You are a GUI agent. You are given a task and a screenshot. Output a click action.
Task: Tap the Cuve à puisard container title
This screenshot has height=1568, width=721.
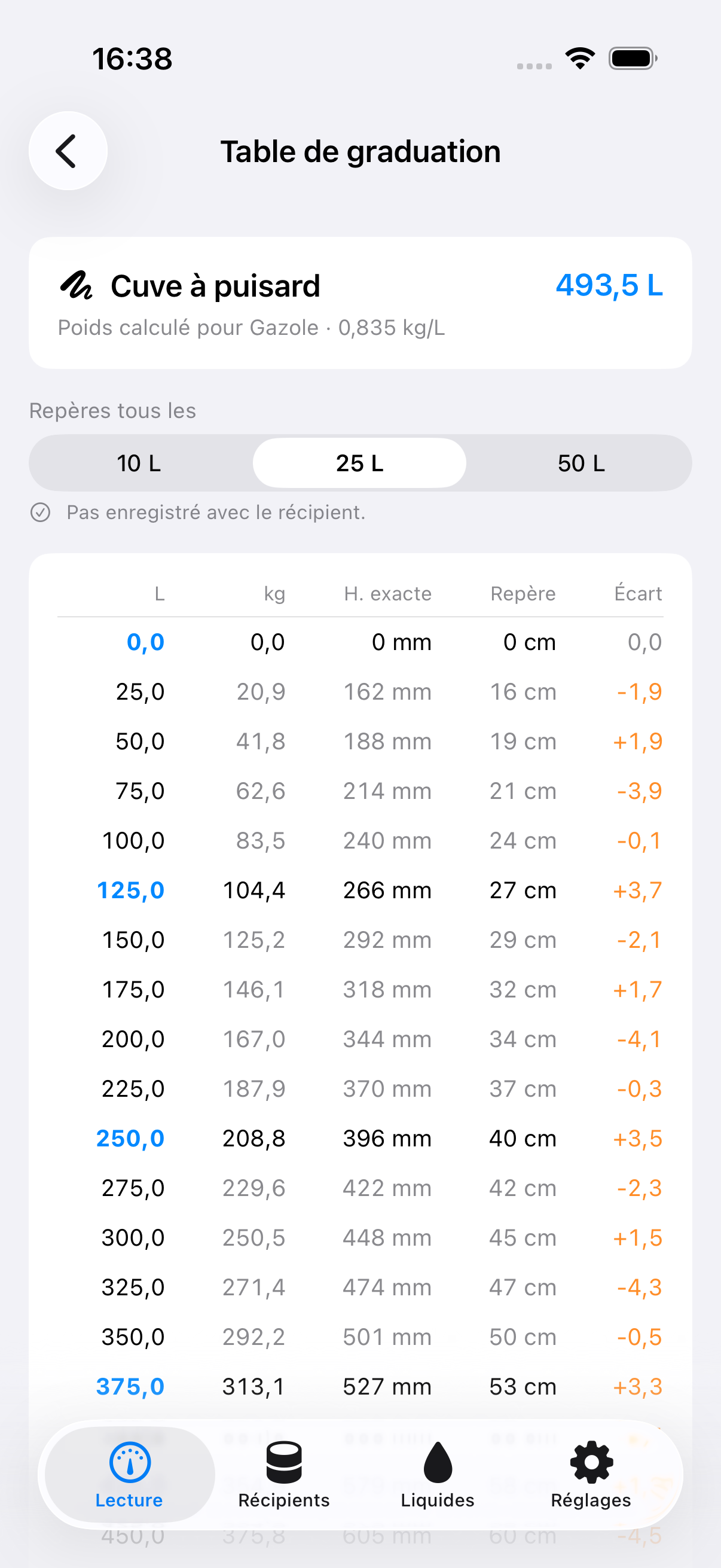coord(215,285)
